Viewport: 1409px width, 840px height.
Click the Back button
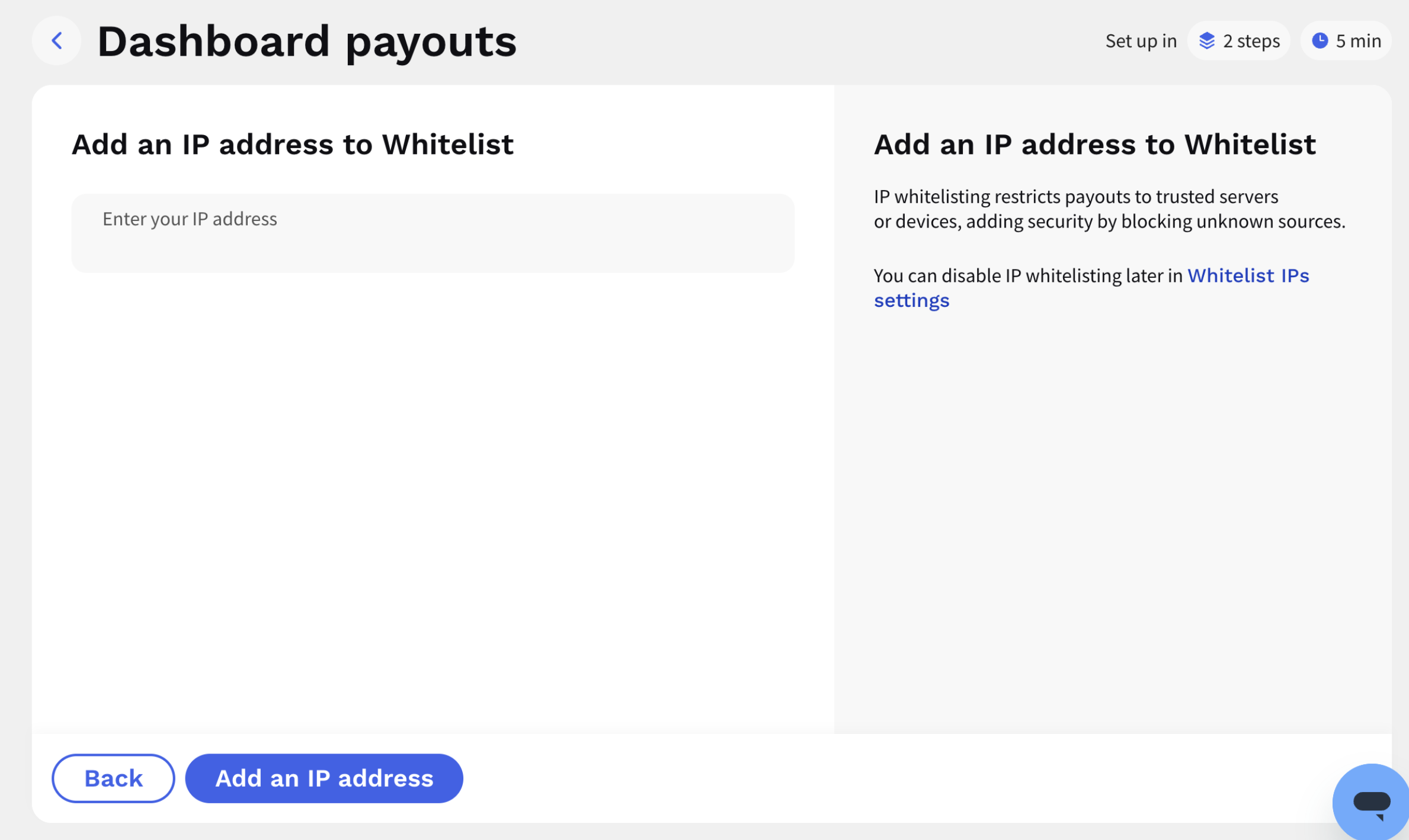[x=113, y=778]
